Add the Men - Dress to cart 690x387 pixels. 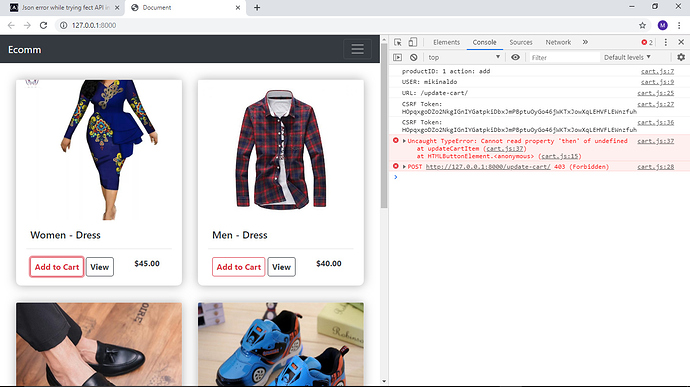pos(239,267)
